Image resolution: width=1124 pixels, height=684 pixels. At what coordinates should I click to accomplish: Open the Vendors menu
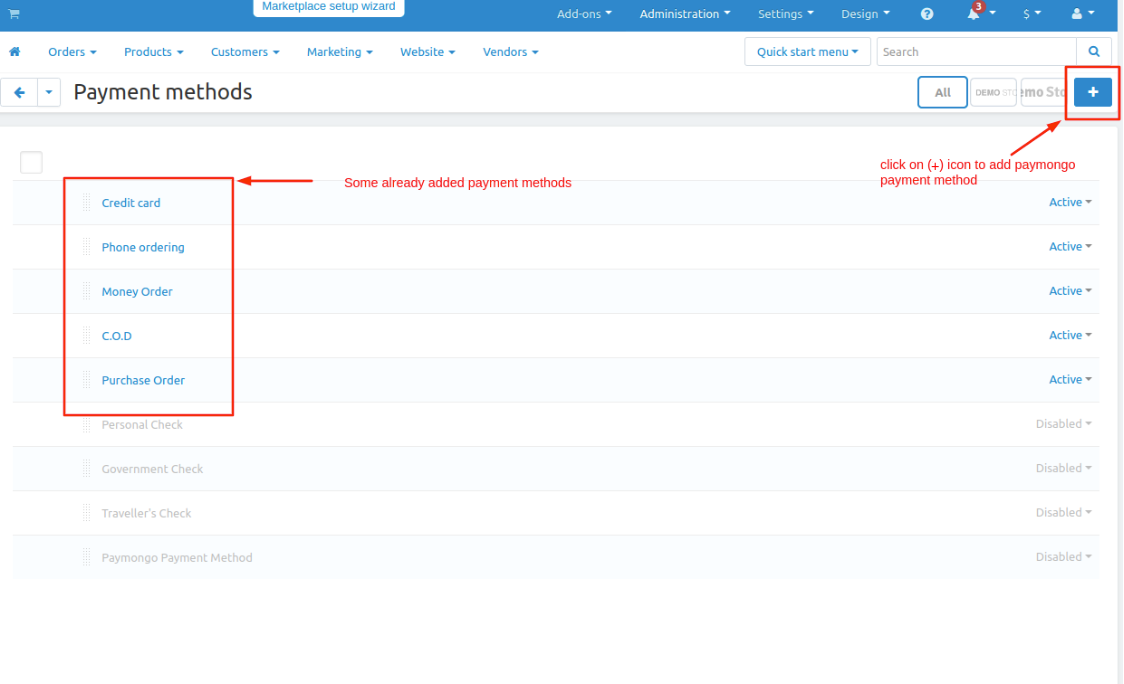(510, 52)
